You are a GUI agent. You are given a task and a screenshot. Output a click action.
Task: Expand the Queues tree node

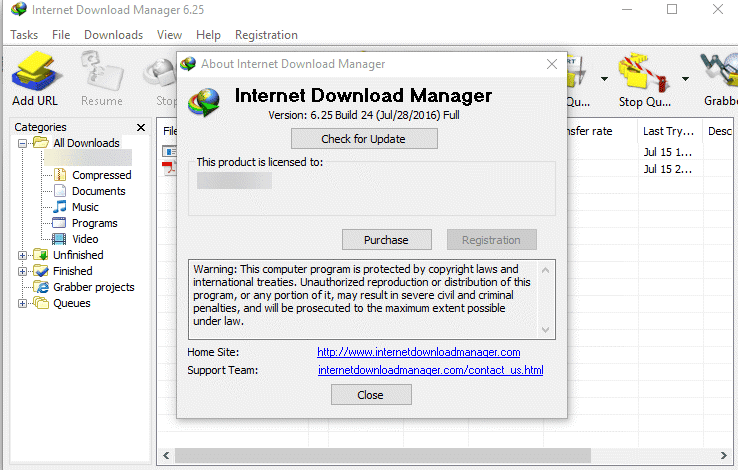(x=22, y=303)
